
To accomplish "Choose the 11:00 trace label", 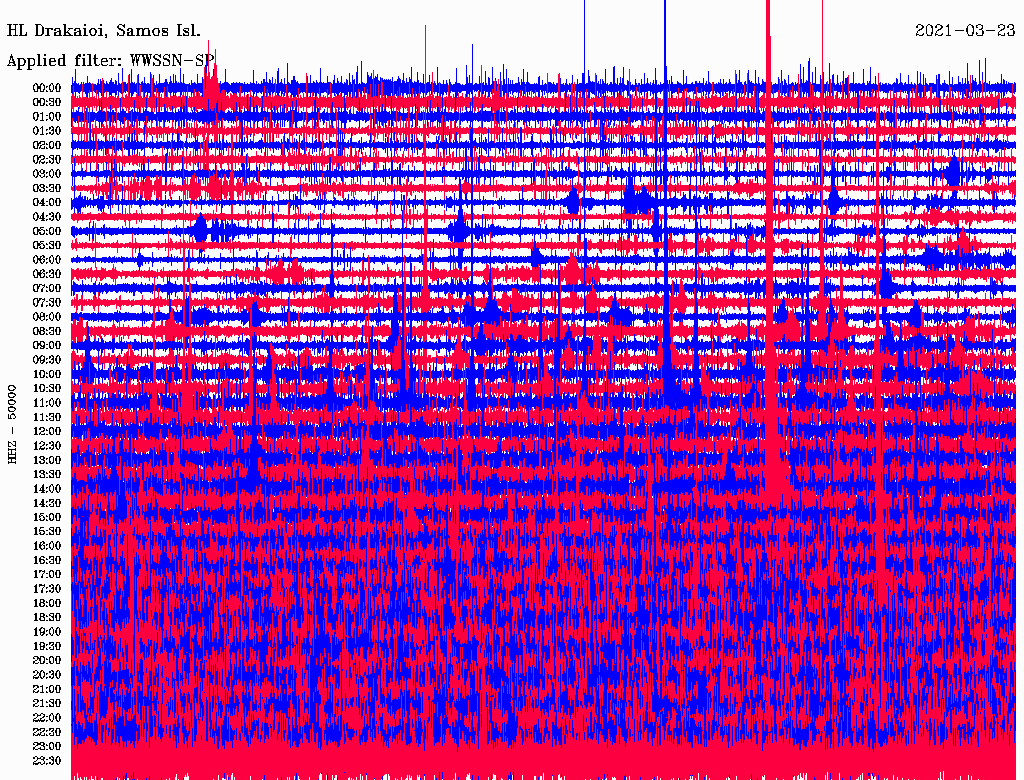I will (47, 403).
